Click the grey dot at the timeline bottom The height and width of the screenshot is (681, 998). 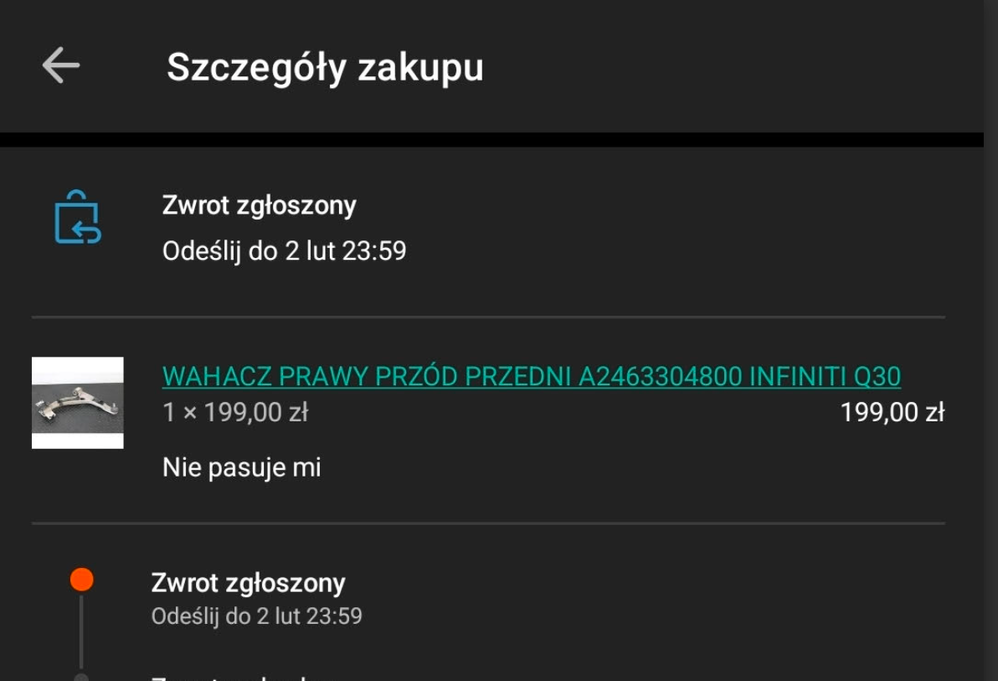click(x=81, y=676)
